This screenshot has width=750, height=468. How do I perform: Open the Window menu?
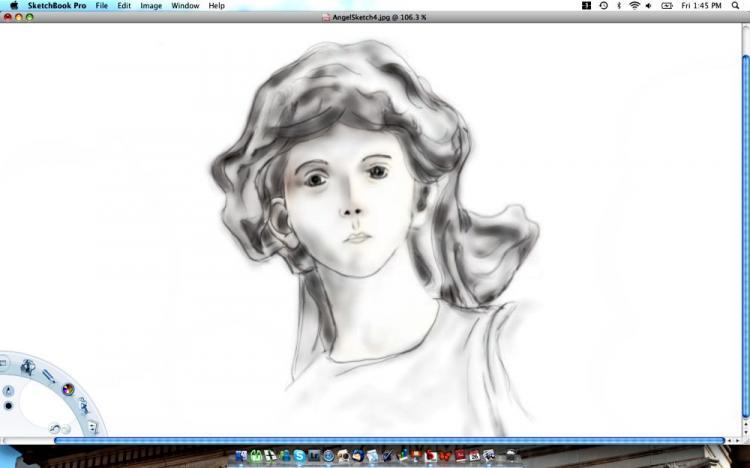coord(185,6)
